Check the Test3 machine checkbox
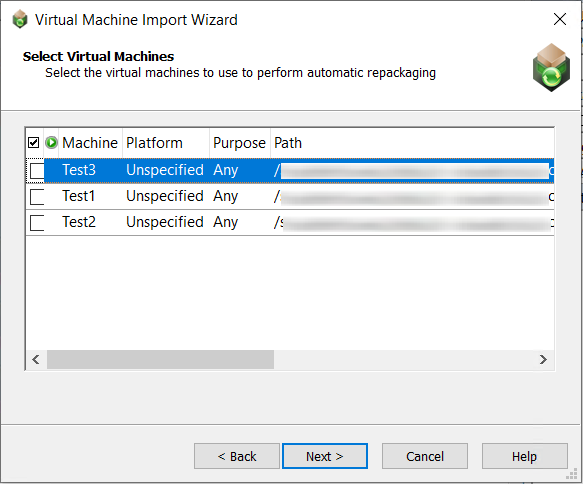This screenshot has height=484, width=583. [37, 171]
